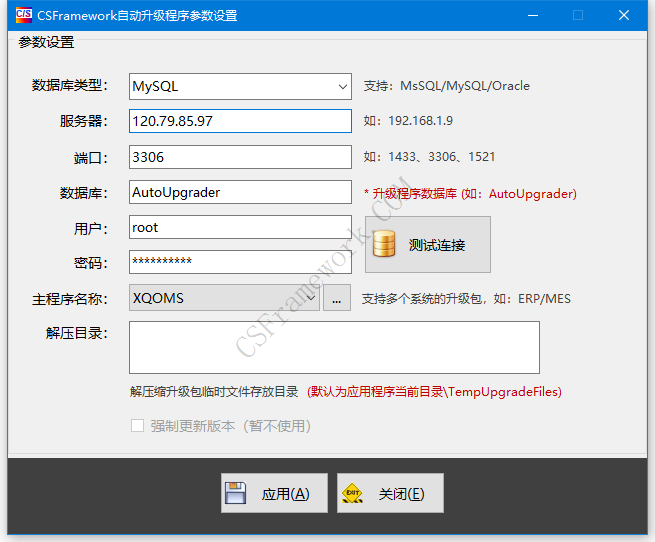Click the 如: 192.168.1.9 example text
Viewport: 655px width, 542px height.
point(408,121)
